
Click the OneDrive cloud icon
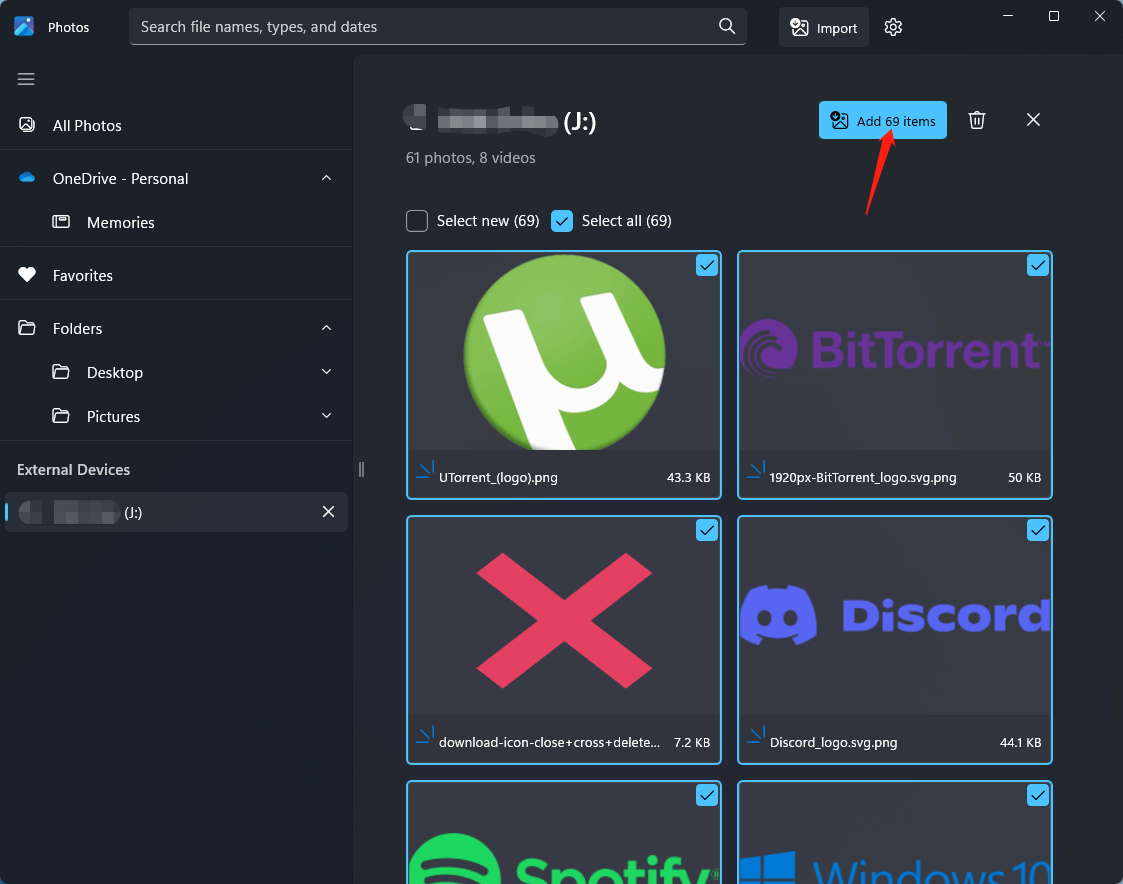27,177
